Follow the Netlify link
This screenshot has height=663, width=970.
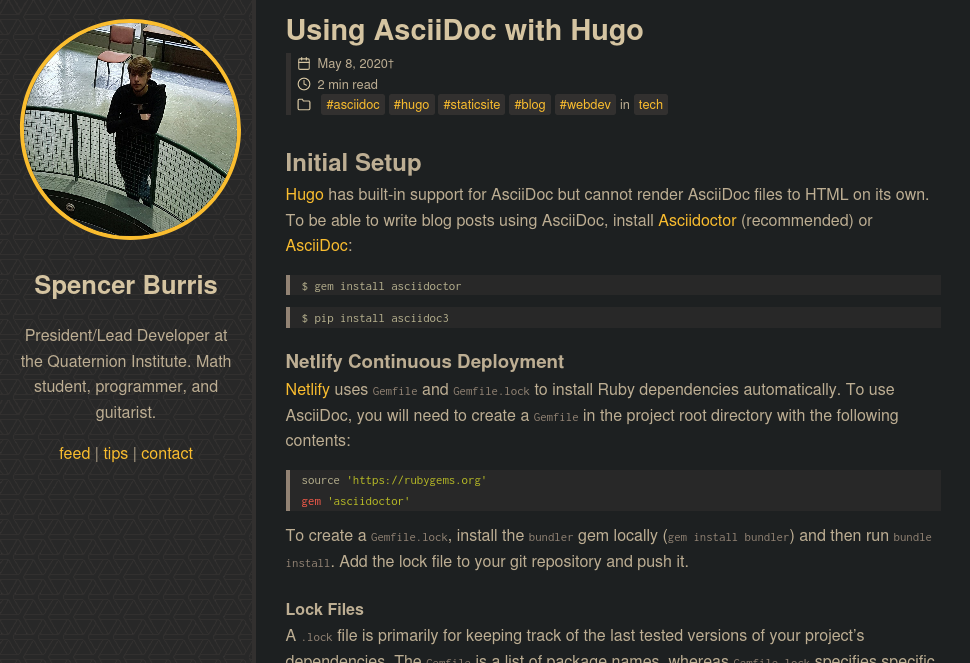click(307, 390)
